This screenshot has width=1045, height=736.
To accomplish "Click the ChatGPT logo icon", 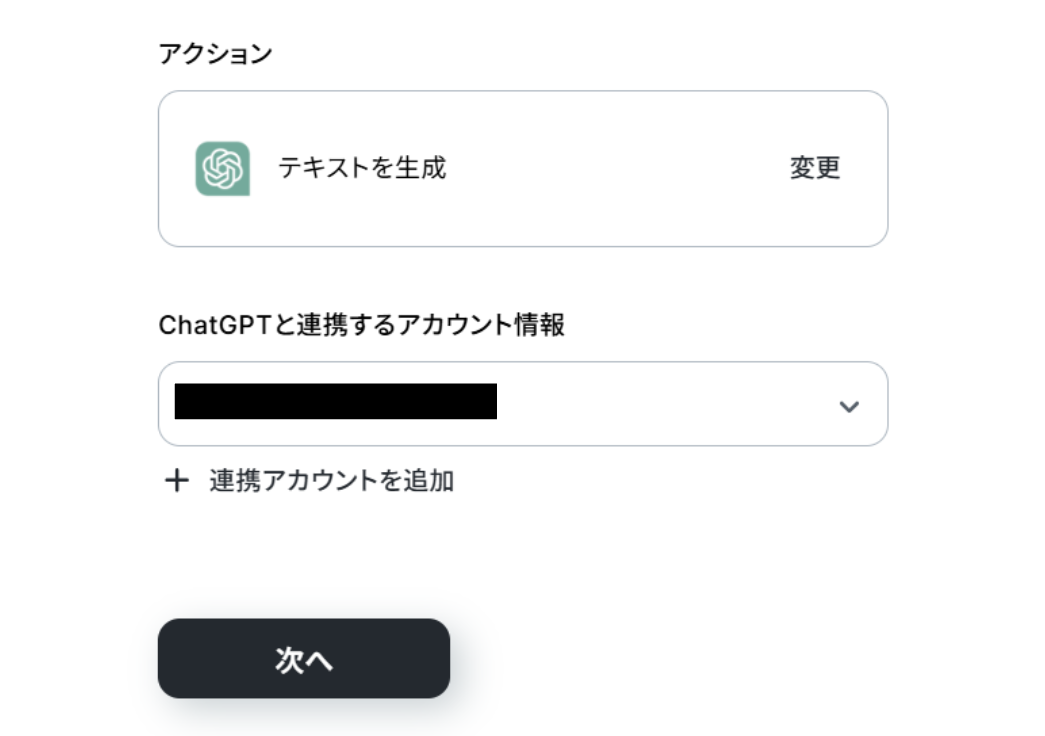I will point(222,169).
